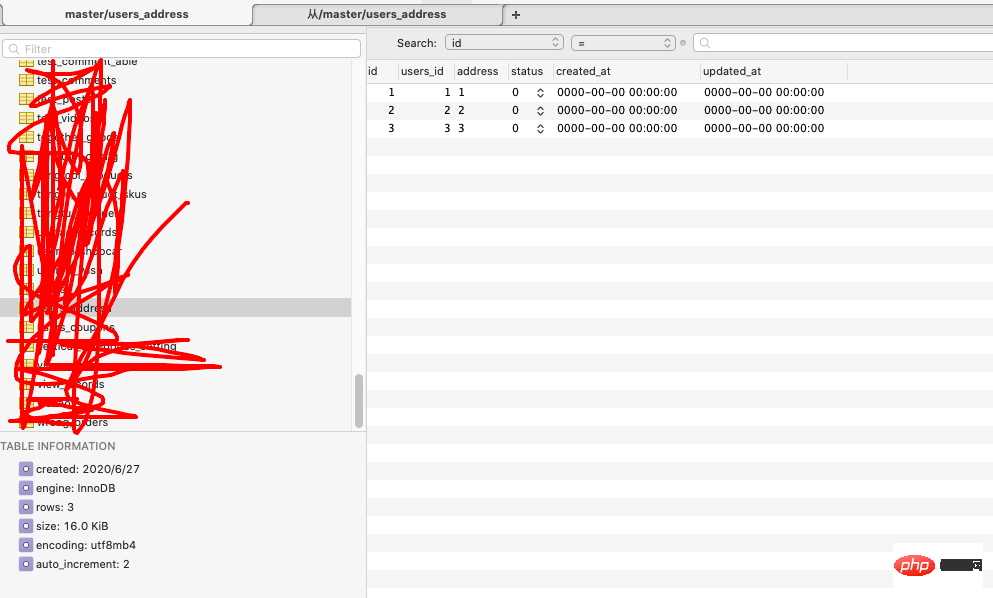
Task: Open the search operator dropdown showing =
Action: (x=623, y=42)
